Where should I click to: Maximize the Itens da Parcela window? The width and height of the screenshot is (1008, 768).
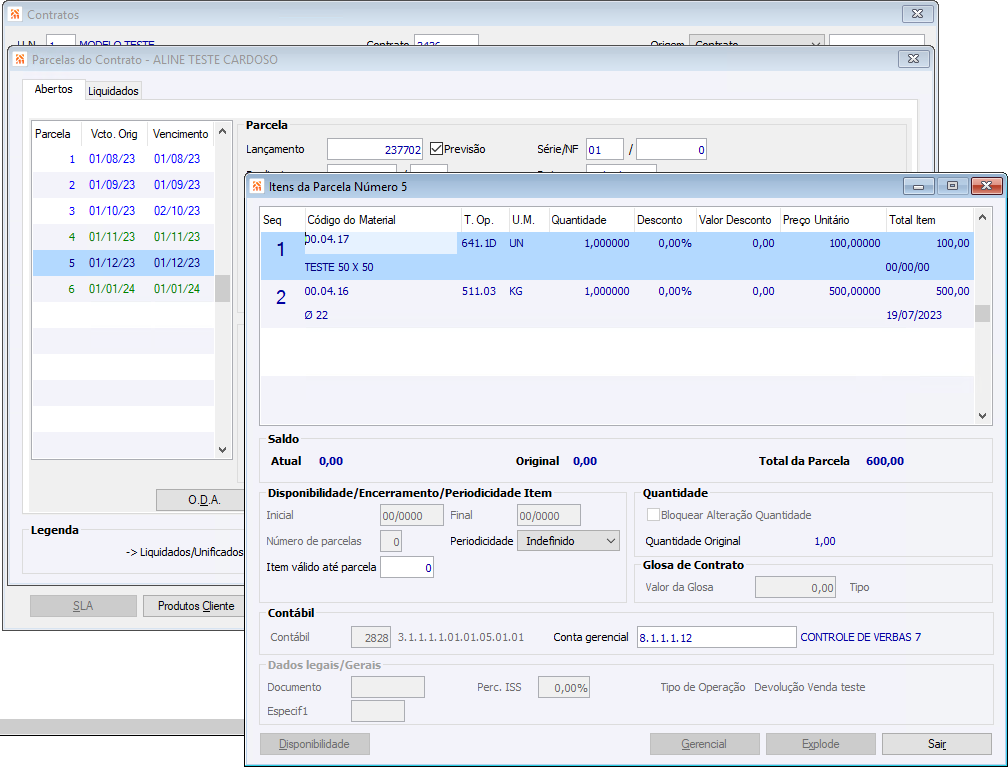952,186
